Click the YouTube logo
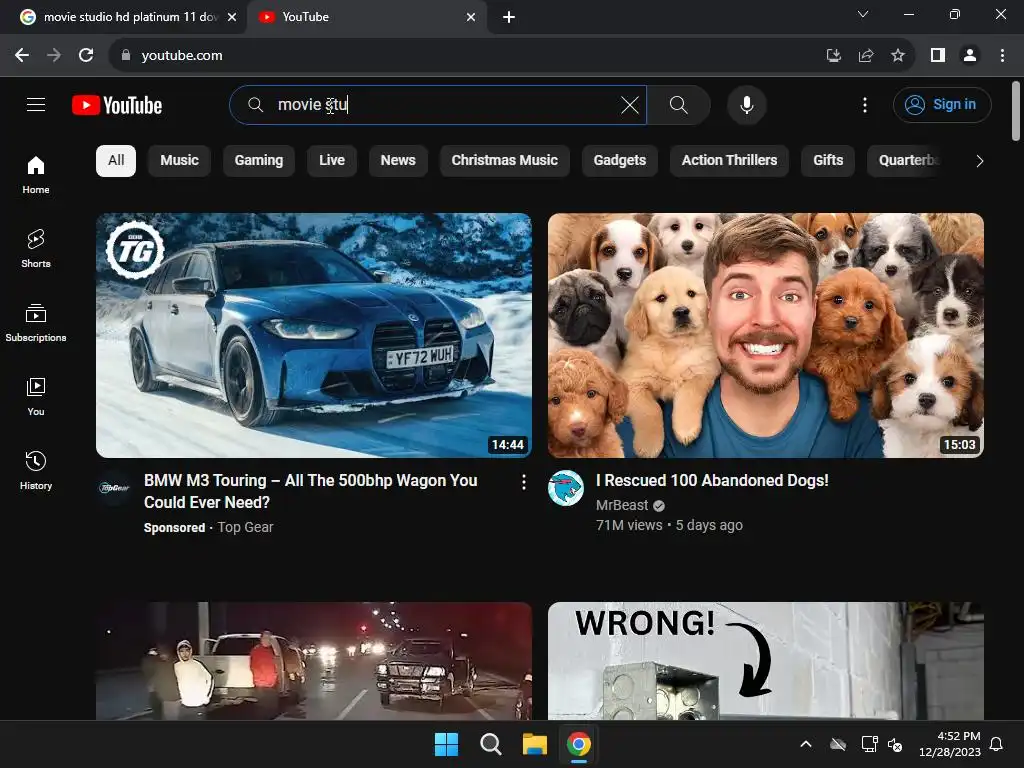Viewport: 1024px width, 768px height. point(117,105)
